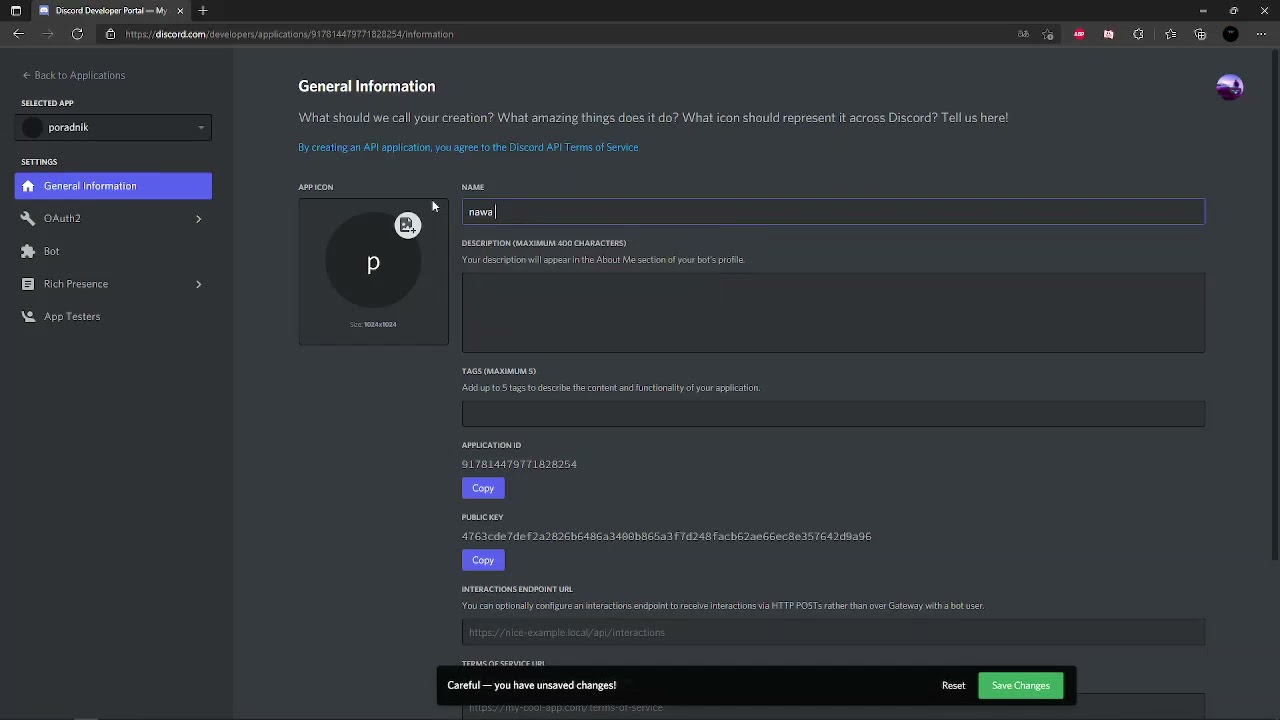Upload a new app icon image

tap(407, 225)
